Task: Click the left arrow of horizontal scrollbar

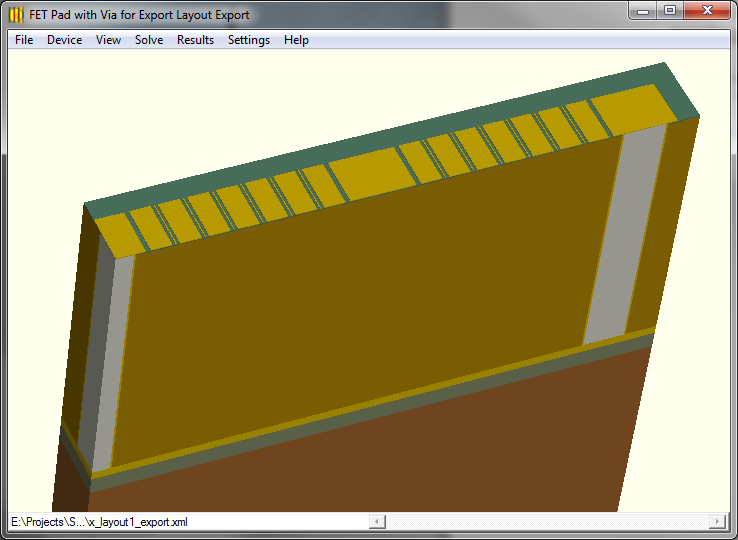Action: (377, 522)
